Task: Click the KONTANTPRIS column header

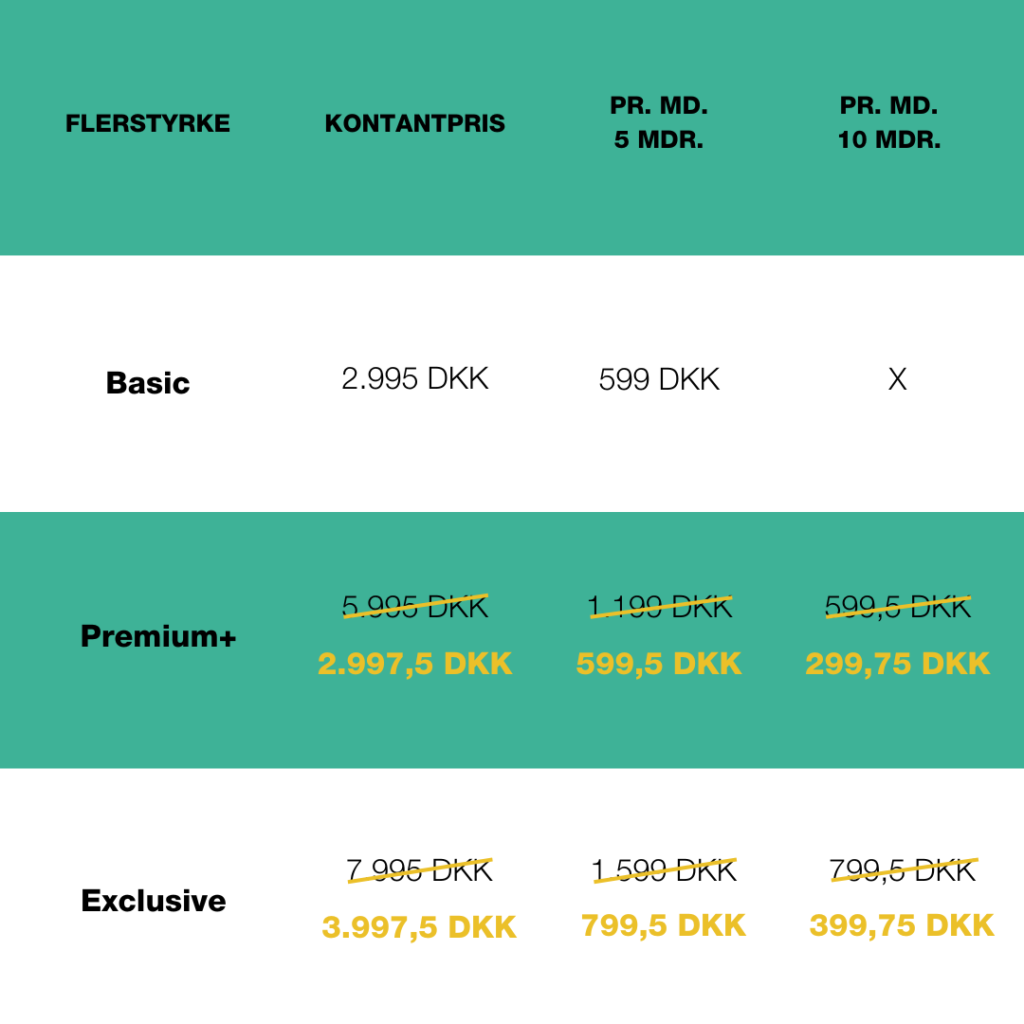Action: tap(415, 123)
